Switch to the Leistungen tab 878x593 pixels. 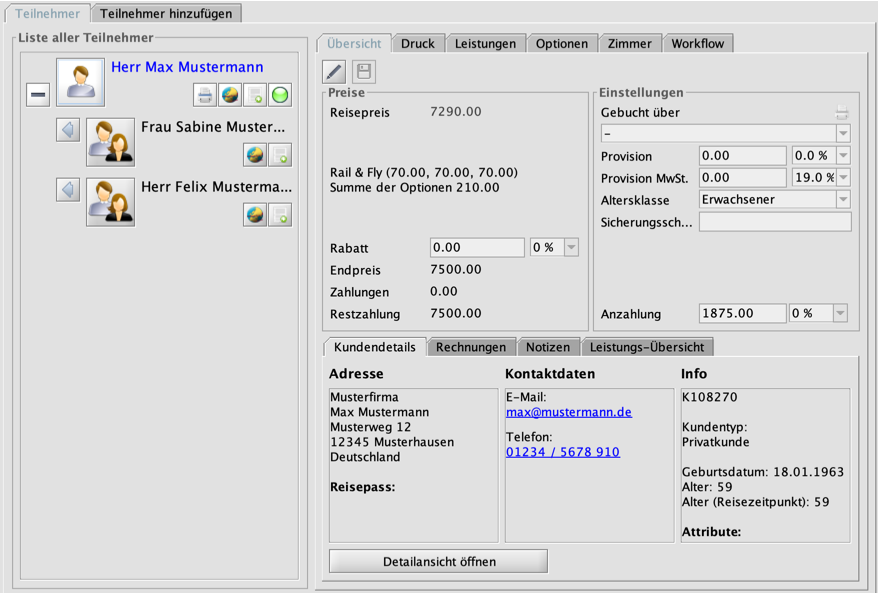(x=485, y=43)
